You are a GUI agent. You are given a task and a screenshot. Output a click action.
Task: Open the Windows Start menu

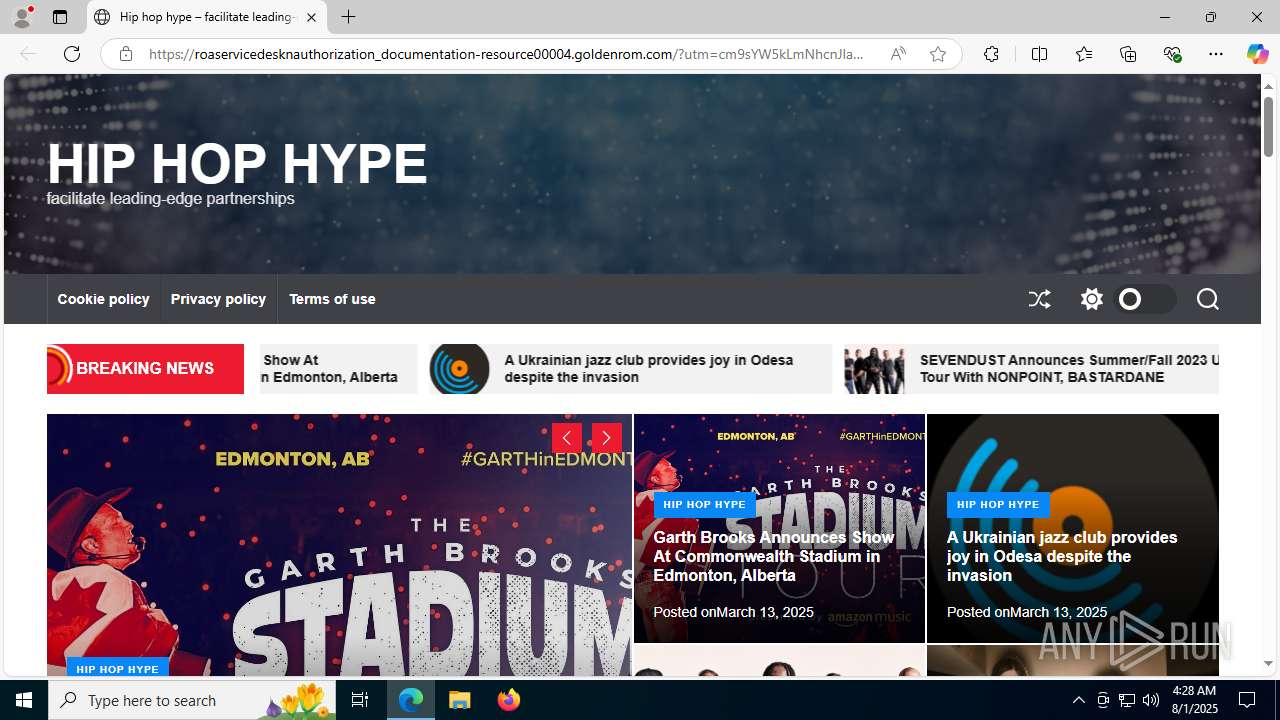[24, 700]
